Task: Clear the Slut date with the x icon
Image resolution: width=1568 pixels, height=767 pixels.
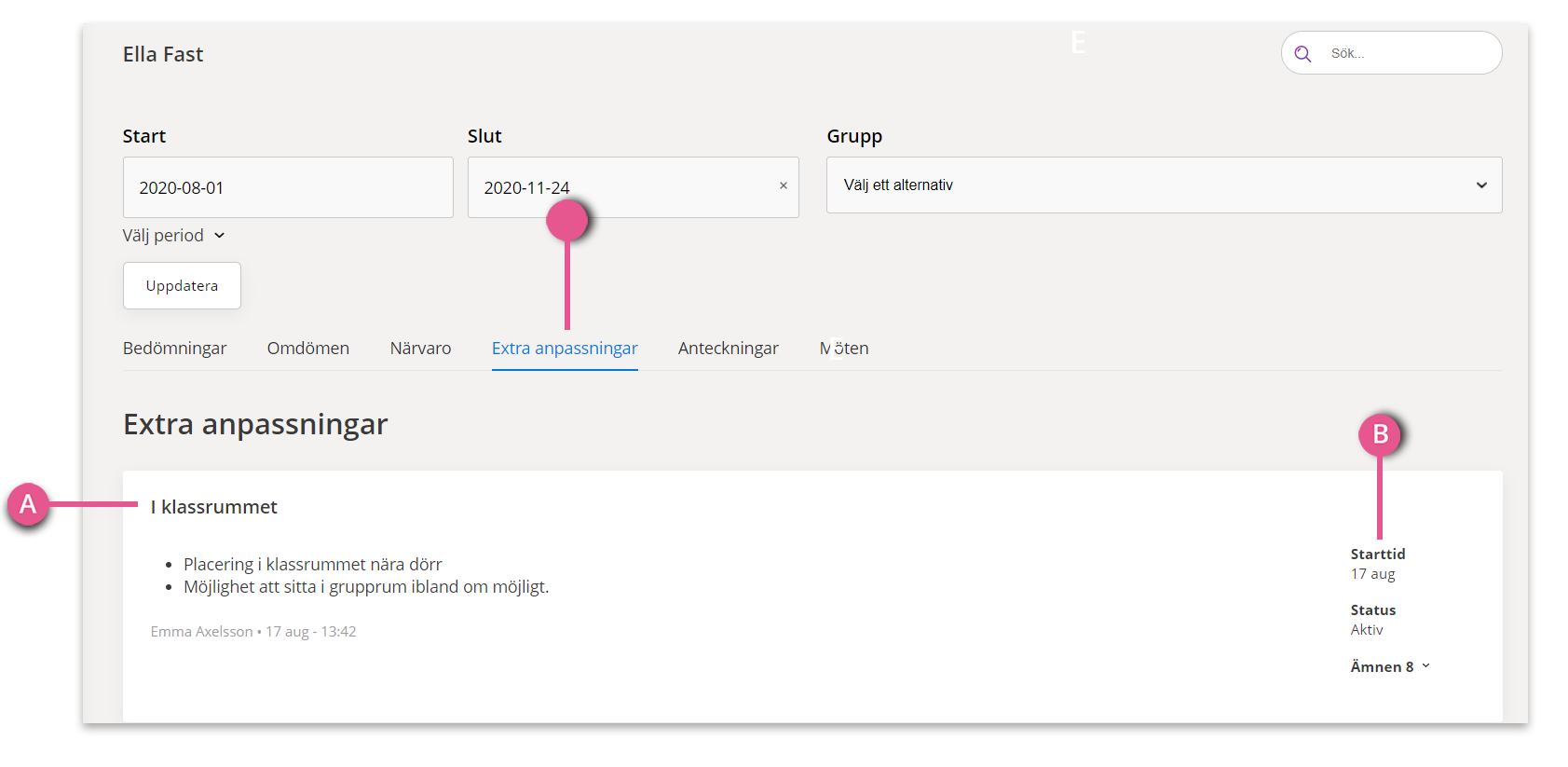Action: tap(784, 185)
